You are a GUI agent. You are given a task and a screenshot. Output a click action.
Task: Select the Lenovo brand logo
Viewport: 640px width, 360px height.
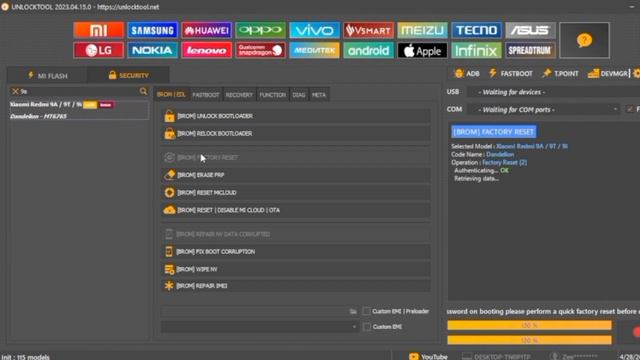207,50
